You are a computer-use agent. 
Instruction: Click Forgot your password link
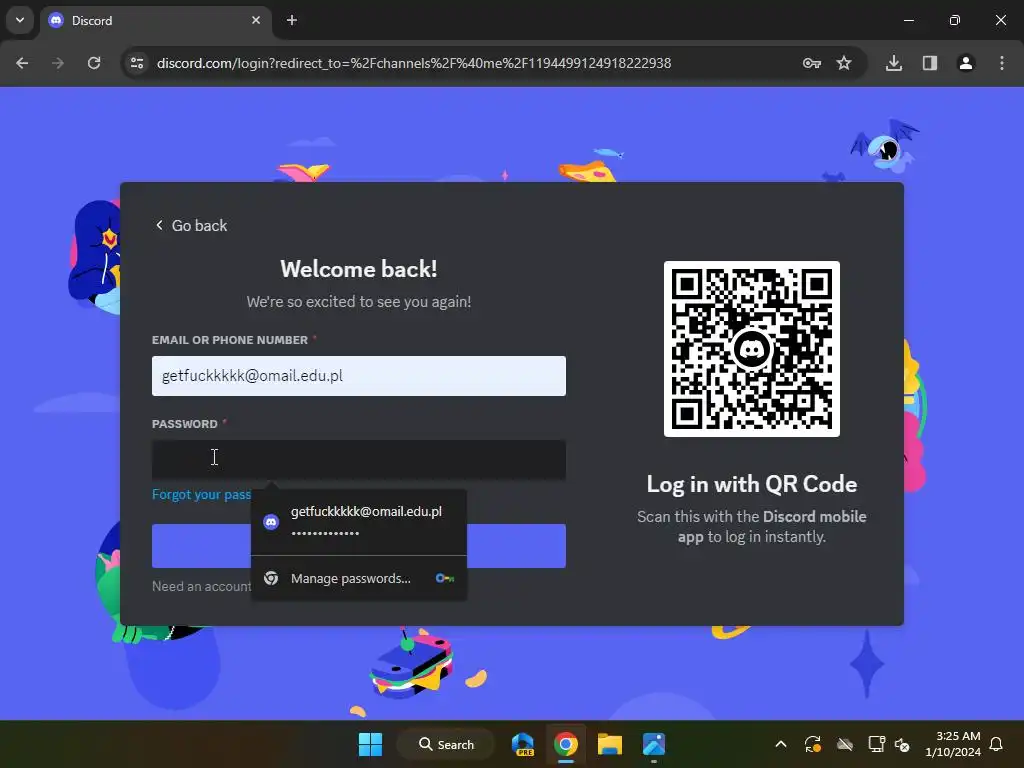(201, 494)
